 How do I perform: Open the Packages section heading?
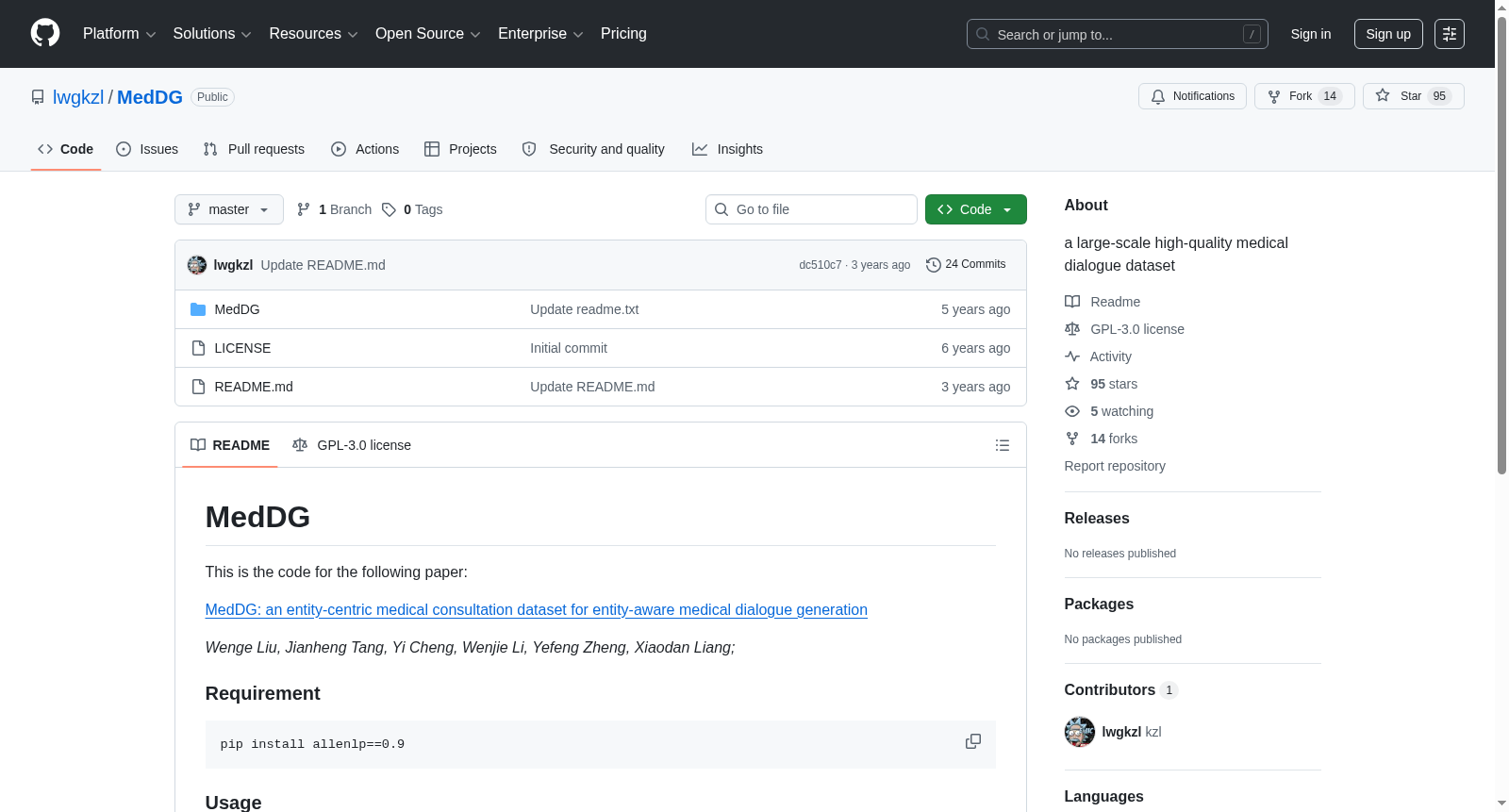coord(1099,605)
